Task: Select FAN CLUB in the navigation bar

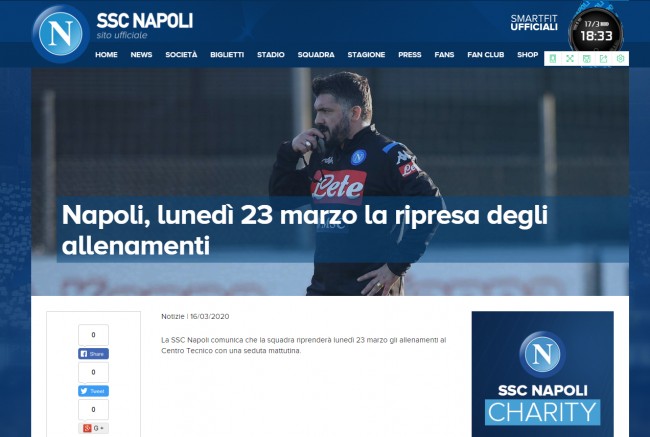Action: click(x=485, y=55)
